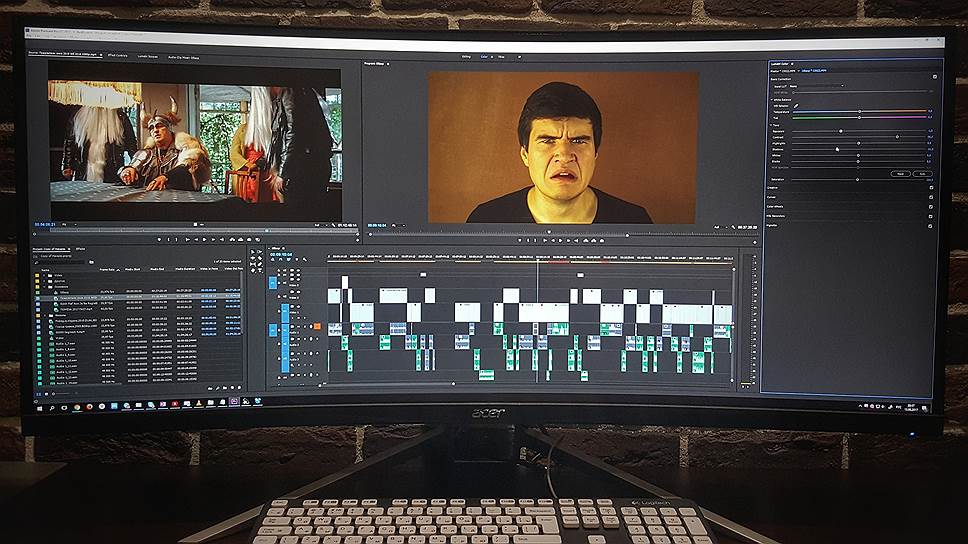This screenshot has height=544, width=968.
Task: Toggle the Basic Correction section checkbox
Action: click(934, 77)
